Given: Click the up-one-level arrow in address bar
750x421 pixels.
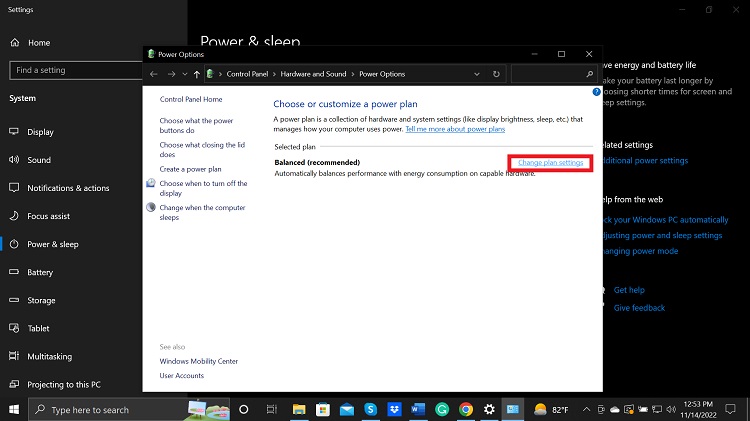Looking at the screenshot, I should 196,74.
